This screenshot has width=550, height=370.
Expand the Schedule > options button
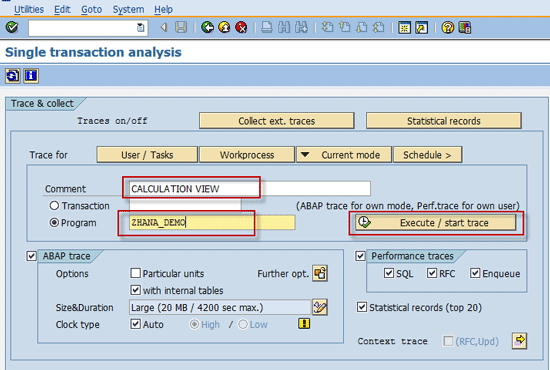[x=428, y=155]
